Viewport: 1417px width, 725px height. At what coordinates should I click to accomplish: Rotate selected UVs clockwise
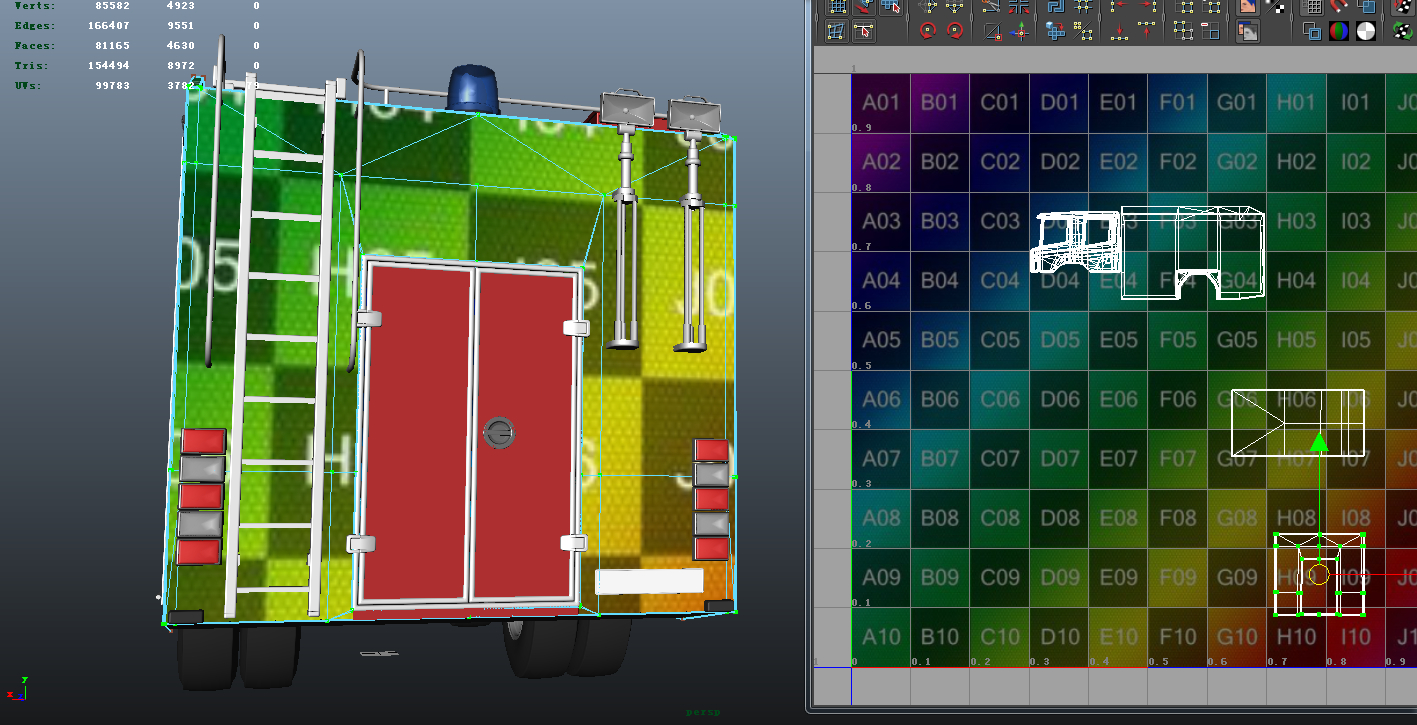(x=954, y=31)
